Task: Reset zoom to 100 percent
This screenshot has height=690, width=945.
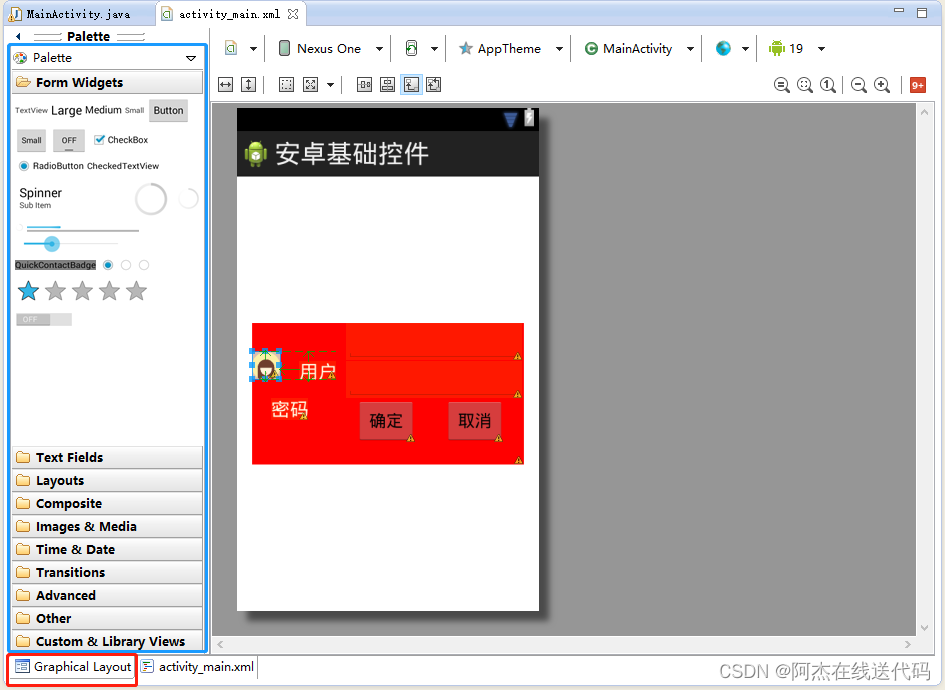Action: (828, 85)
